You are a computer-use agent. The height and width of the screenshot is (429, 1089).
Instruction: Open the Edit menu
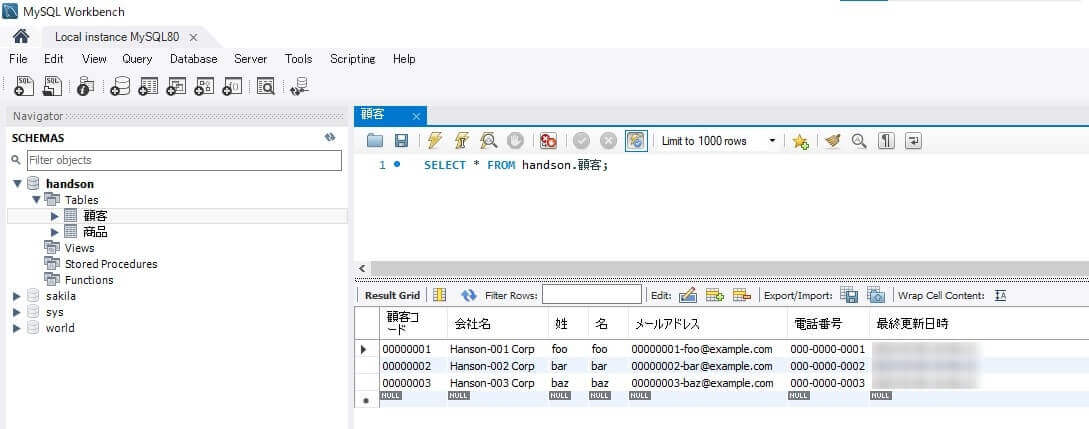tap(53, 59)
